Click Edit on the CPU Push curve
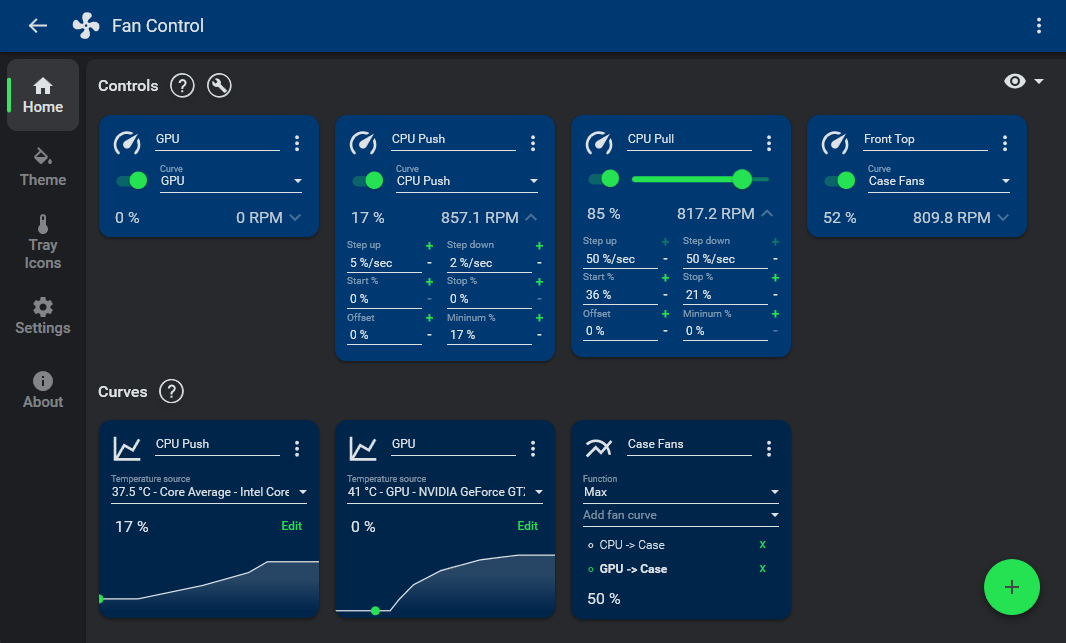Image resolution: width=1066 pixels, height=643 pixels. [x=291, y=526]
